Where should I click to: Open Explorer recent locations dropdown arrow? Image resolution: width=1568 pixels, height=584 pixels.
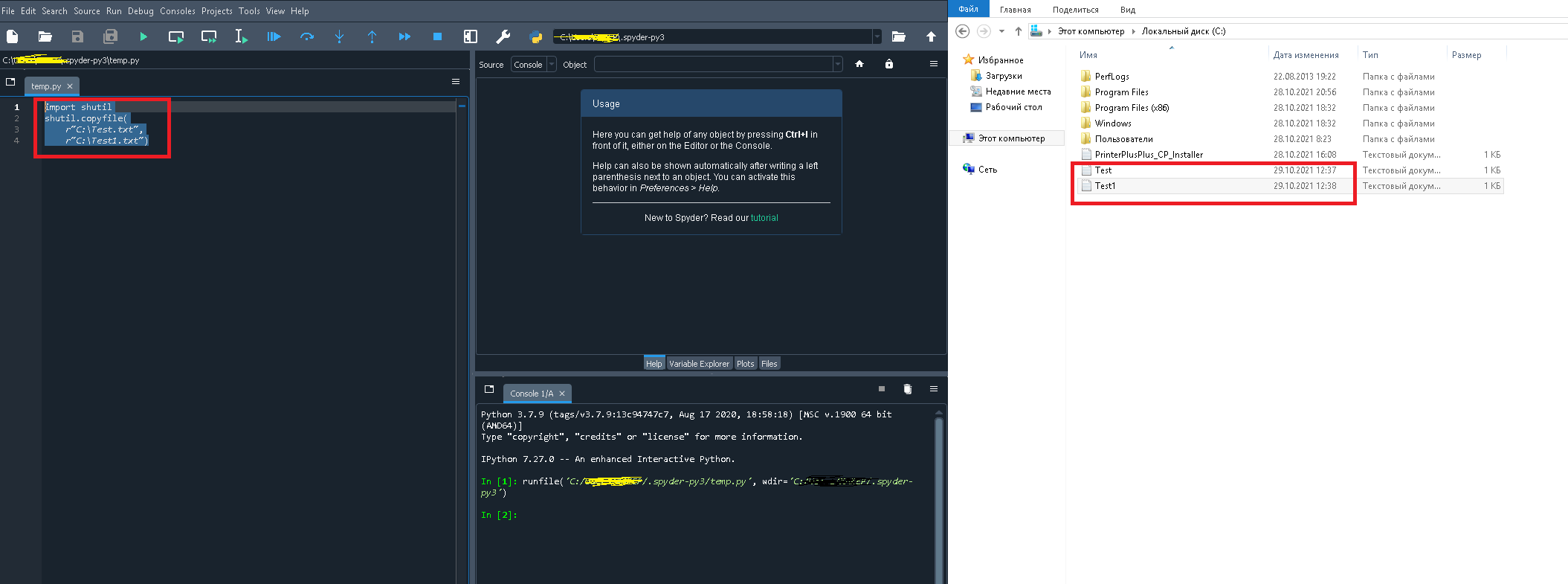click(1001, 31)
